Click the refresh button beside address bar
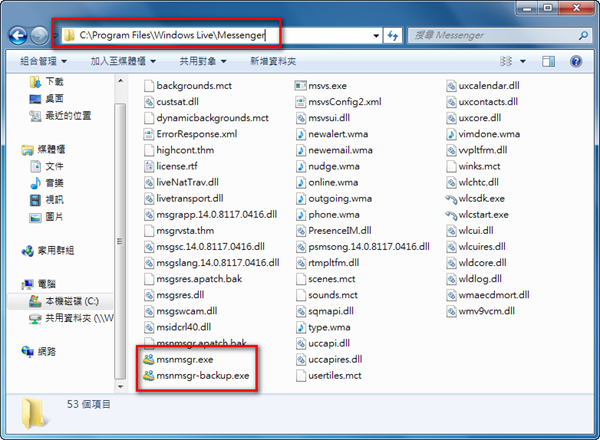The image size is (600, 440). click(x=393, y=36)
